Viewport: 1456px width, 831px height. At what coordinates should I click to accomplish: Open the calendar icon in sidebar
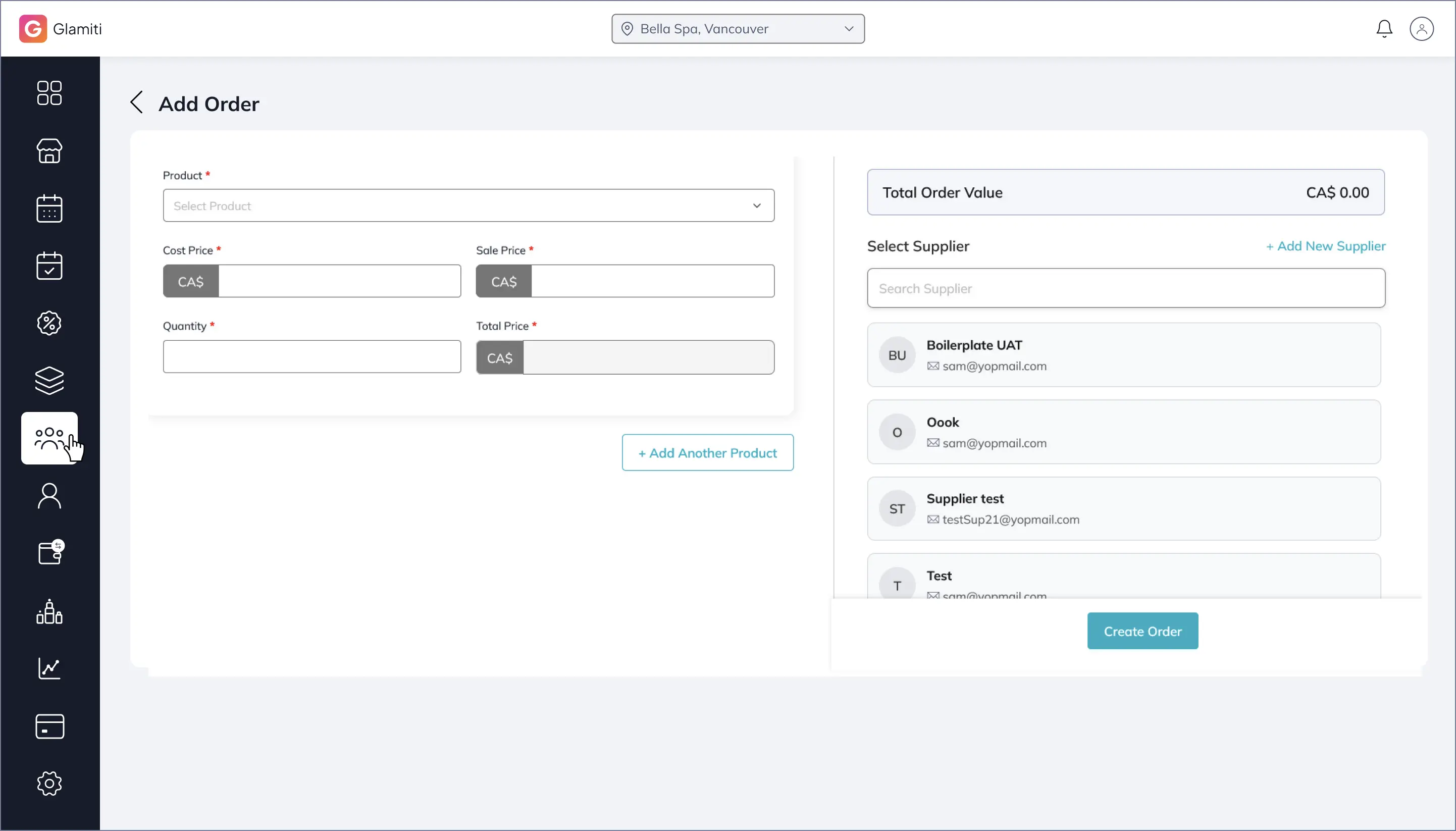[49, 209]
